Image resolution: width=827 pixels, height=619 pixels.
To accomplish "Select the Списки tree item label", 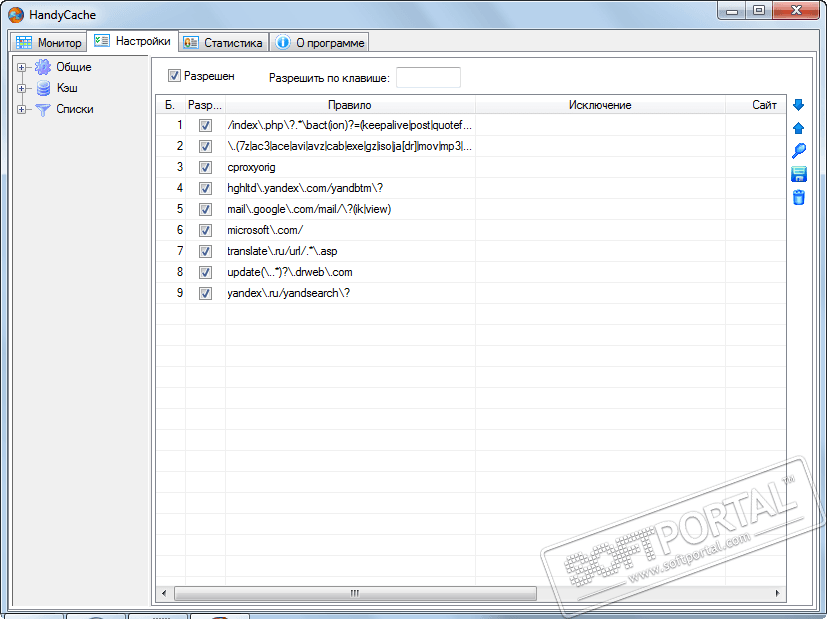I will pos(75,109).
